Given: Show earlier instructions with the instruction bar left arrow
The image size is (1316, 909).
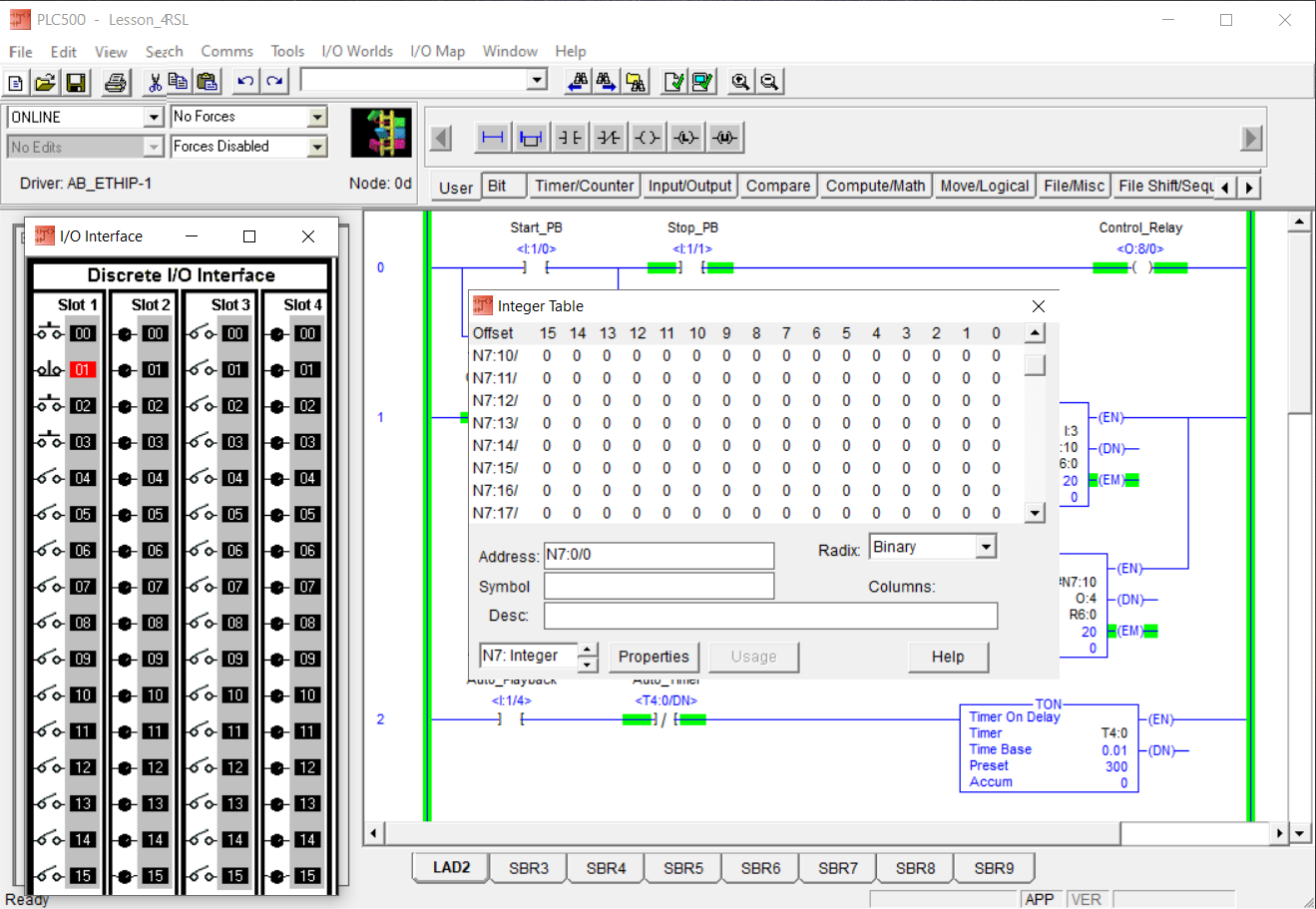Looking at the screenshot, I should pos(441,138).
